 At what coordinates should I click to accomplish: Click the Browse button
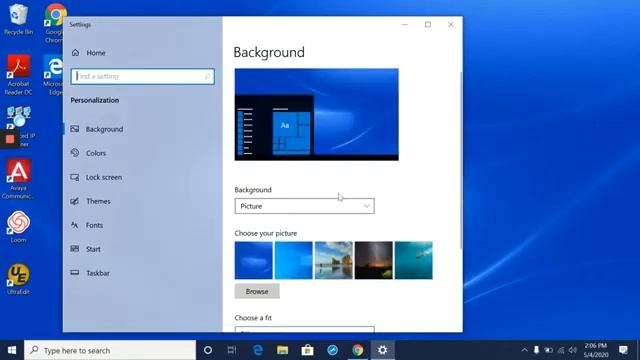click(257, 291)
